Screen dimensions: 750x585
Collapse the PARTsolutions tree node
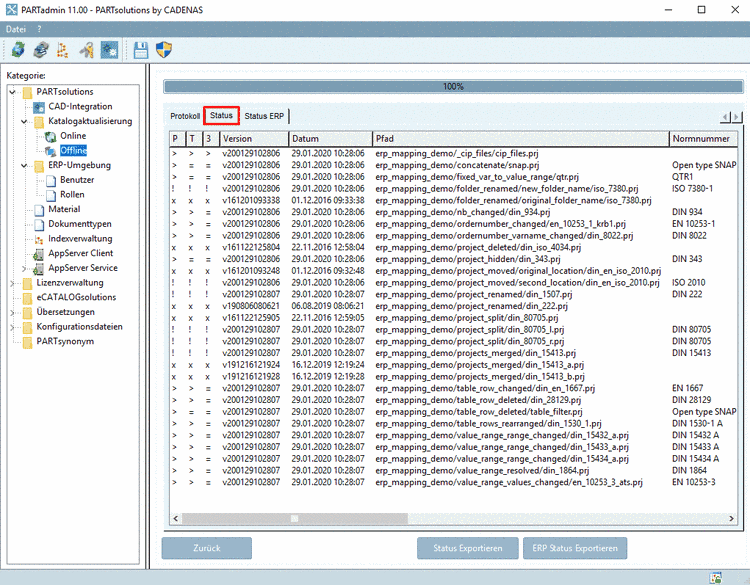(x=13, y=92)
